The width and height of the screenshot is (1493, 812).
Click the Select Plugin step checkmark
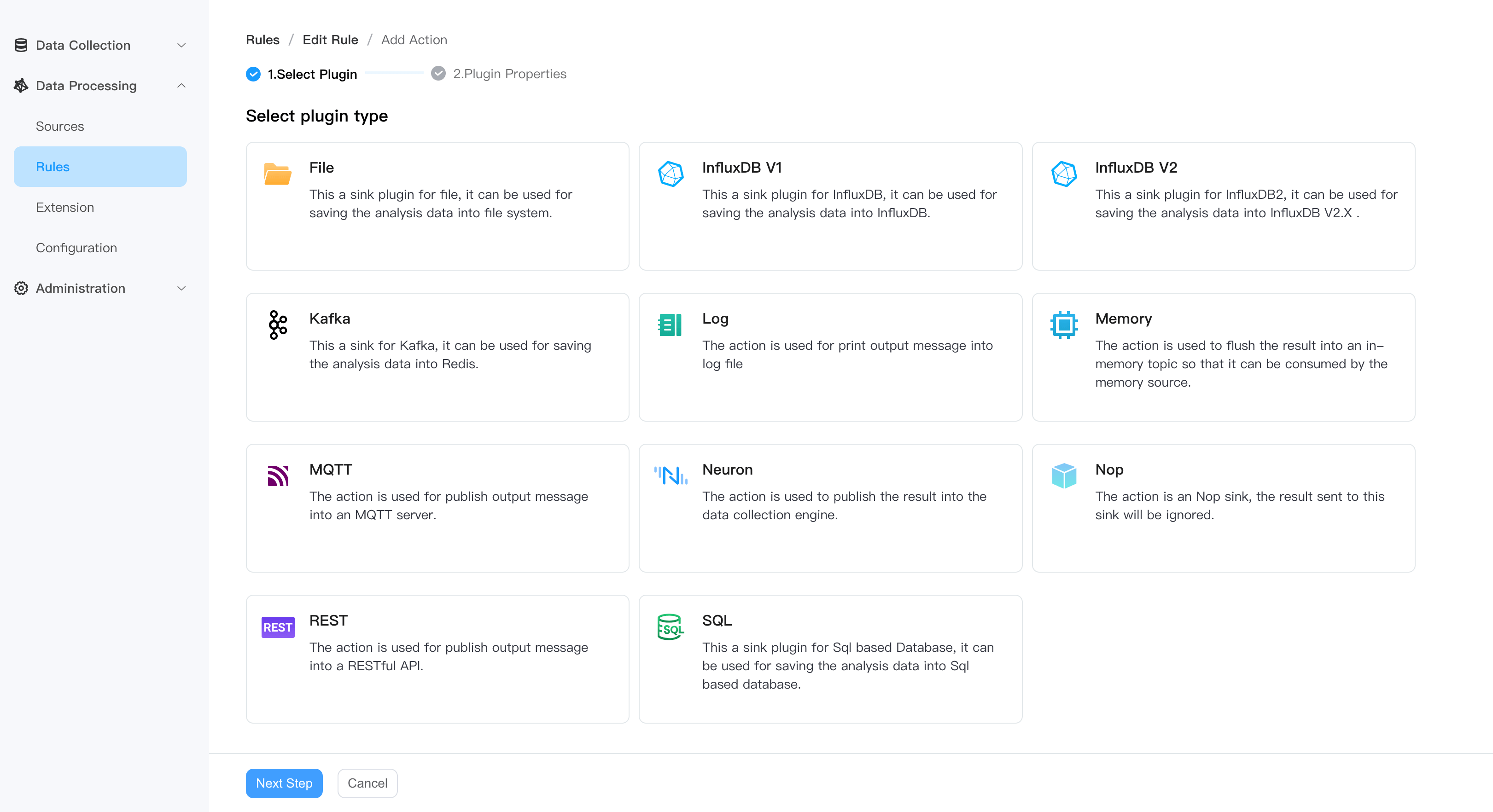[253, 74]
